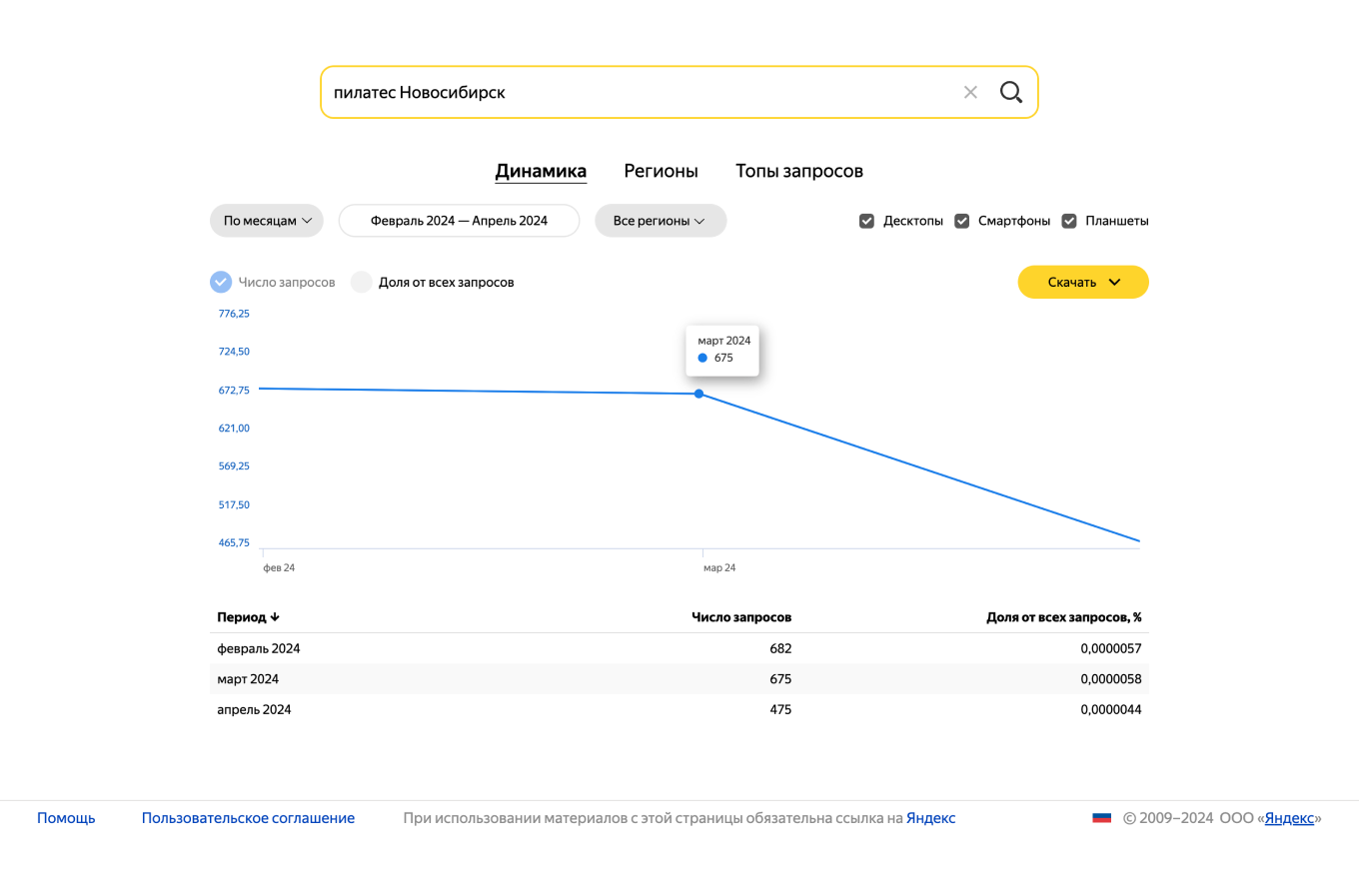Screen dimensions: 1359x896
Task: Uncheck the Смартфоны checkbox
Action: tap(961, 221)
